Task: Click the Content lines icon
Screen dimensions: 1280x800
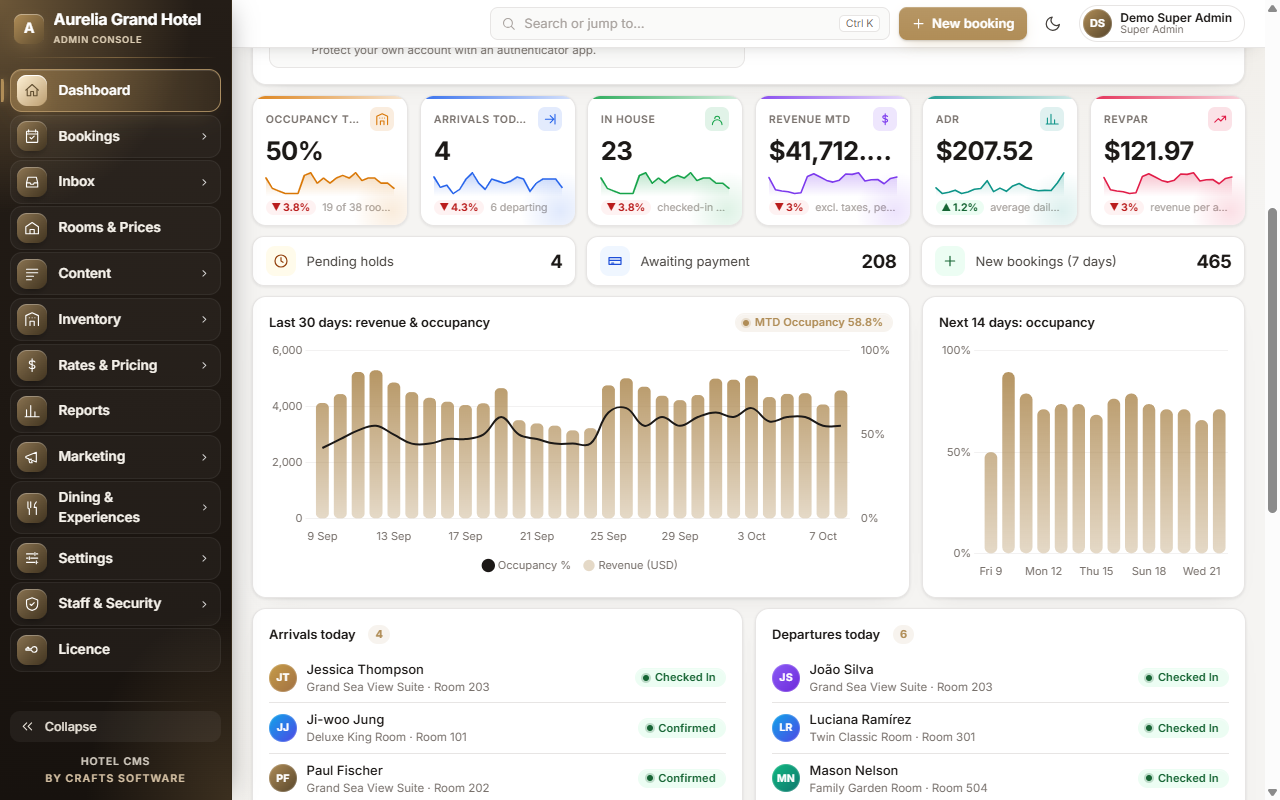Action: click(x=32, y=273)
